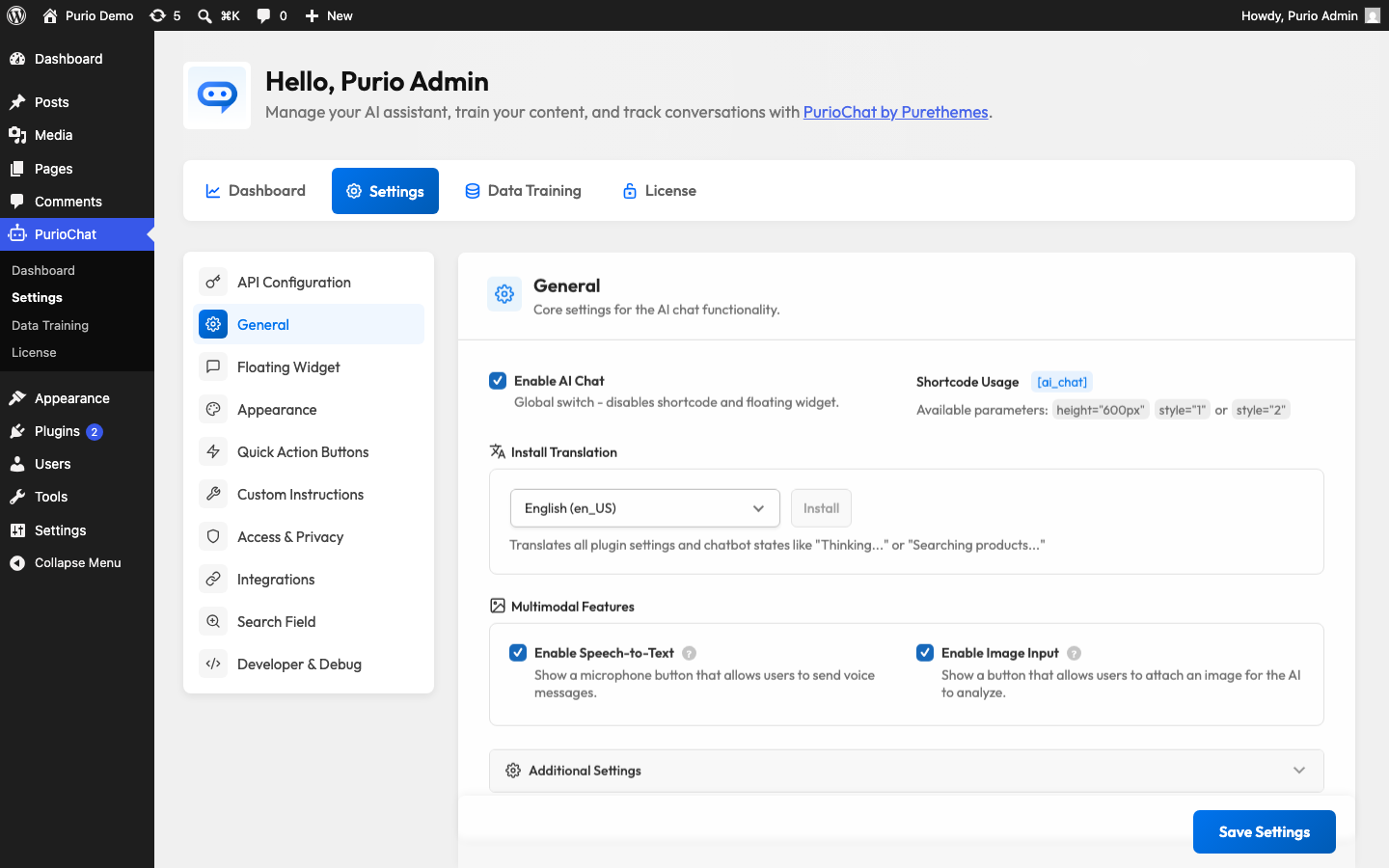Uncheck Enable Image Input
Screen dimensions: 1389x868
tap(925, 653)
